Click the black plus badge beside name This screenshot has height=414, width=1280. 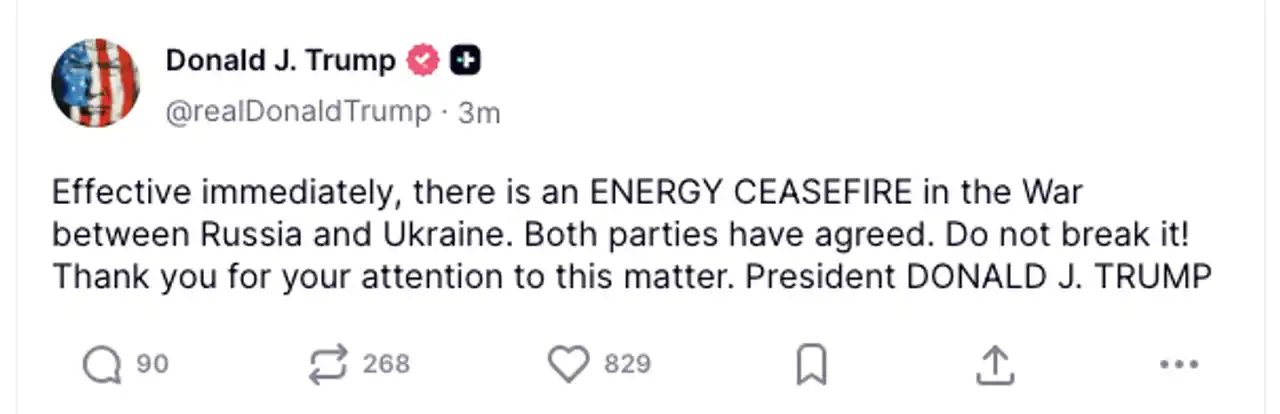click(x=465, y=61)
